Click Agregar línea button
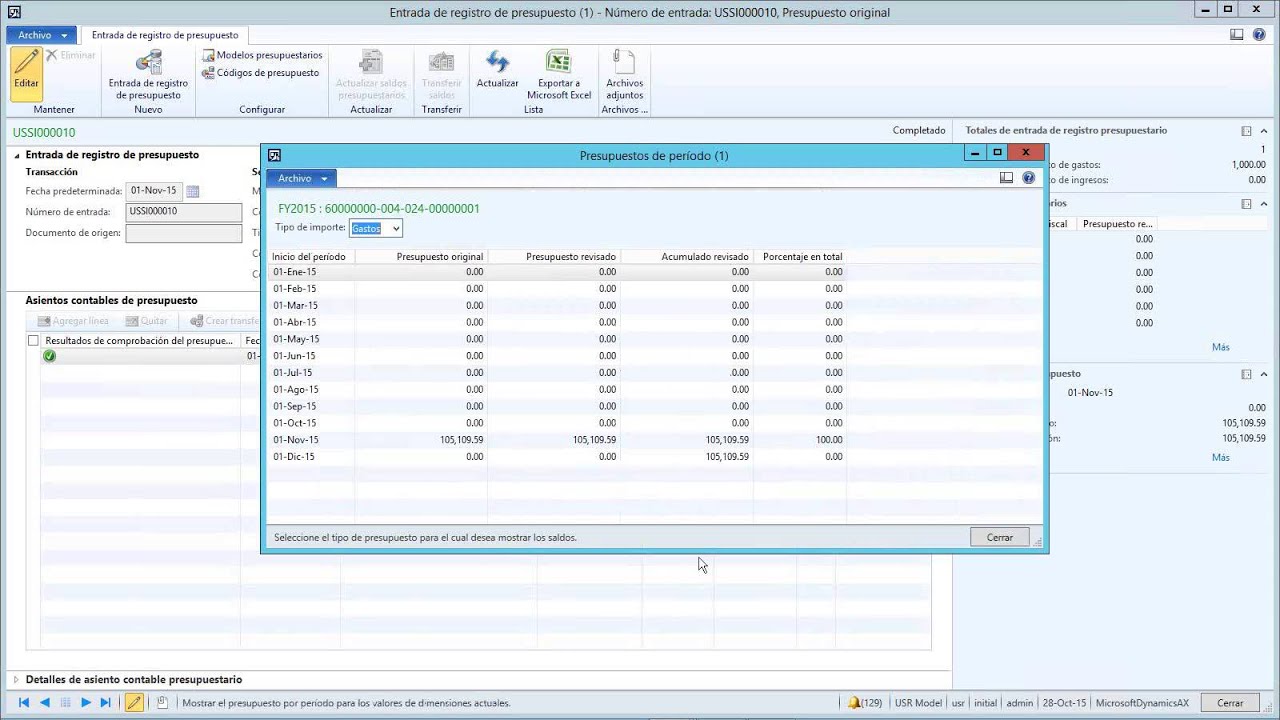 click(74, 321)
